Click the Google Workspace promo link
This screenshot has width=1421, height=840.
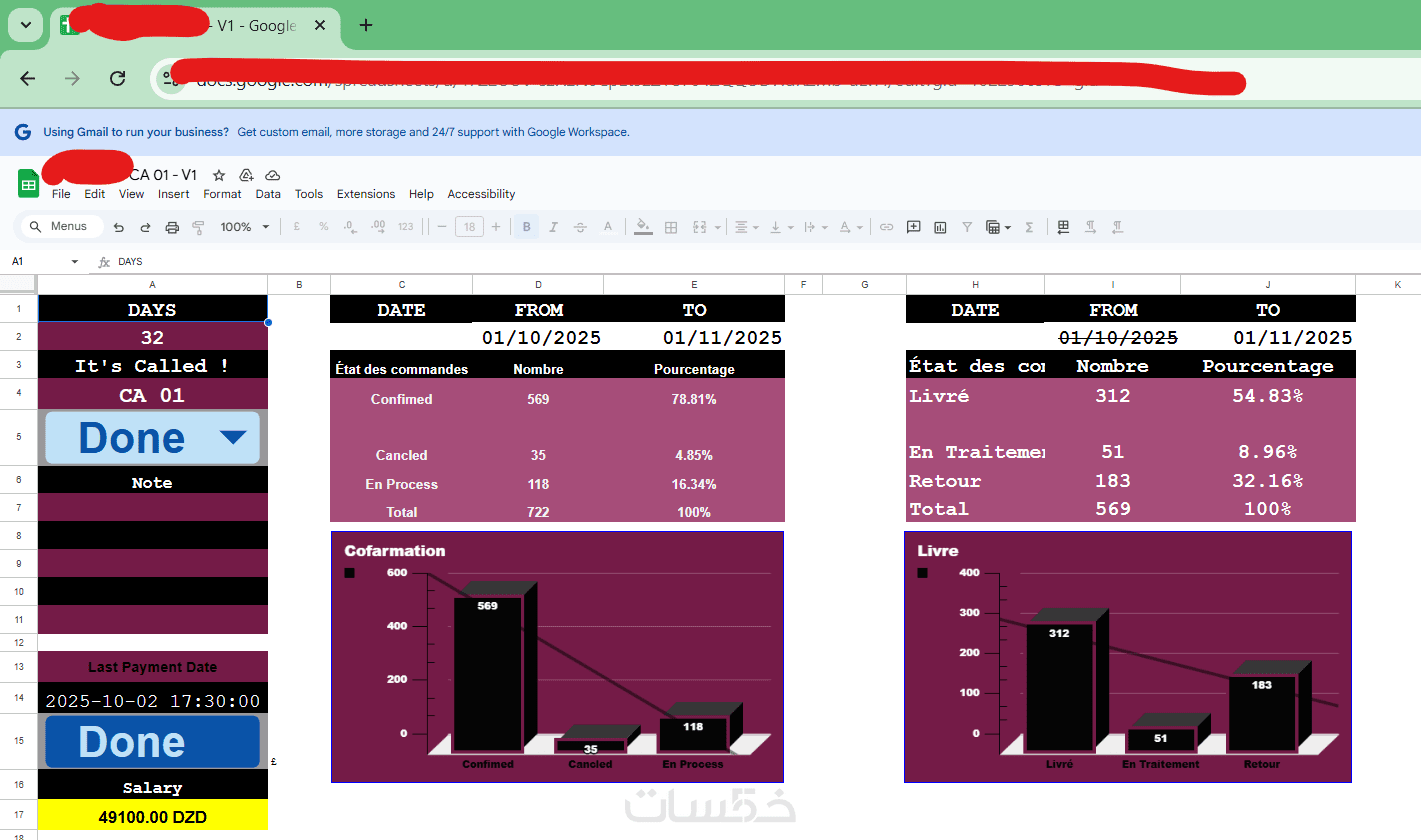coord(434,132)
